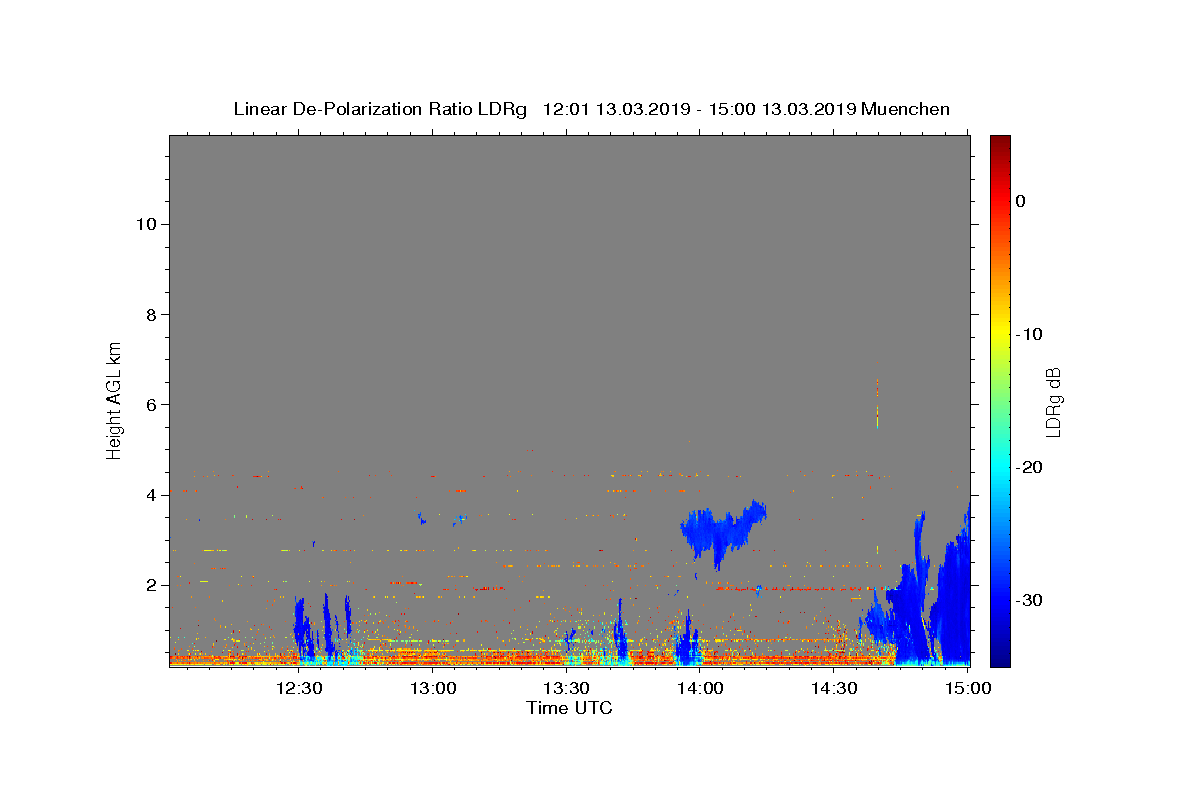
Task: Click the "13:30" time tick label
Action: (566, 688)
